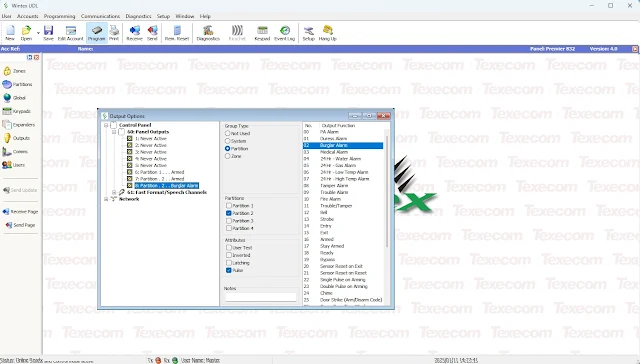This screenshot has width=640, height=364.
Task: Open the Keypad toolbar icon
Action: 262,33
